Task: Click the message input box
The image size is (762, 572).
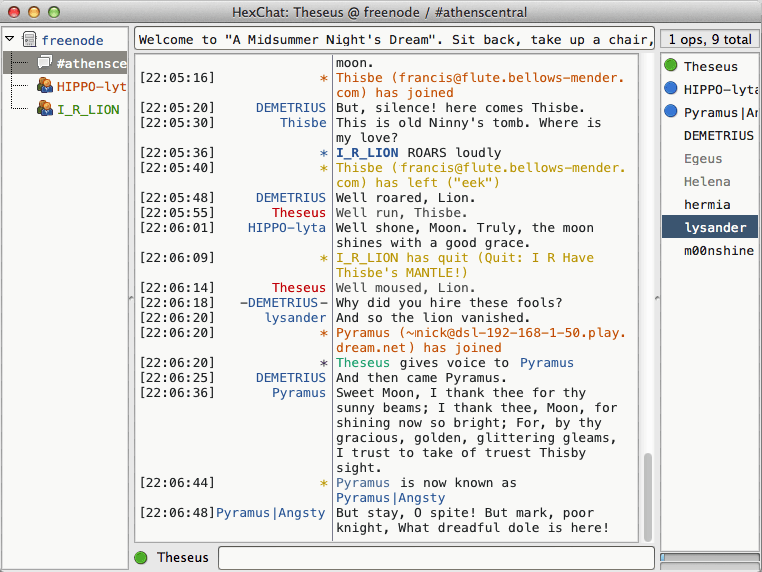Action: click(x=436, y=557)
